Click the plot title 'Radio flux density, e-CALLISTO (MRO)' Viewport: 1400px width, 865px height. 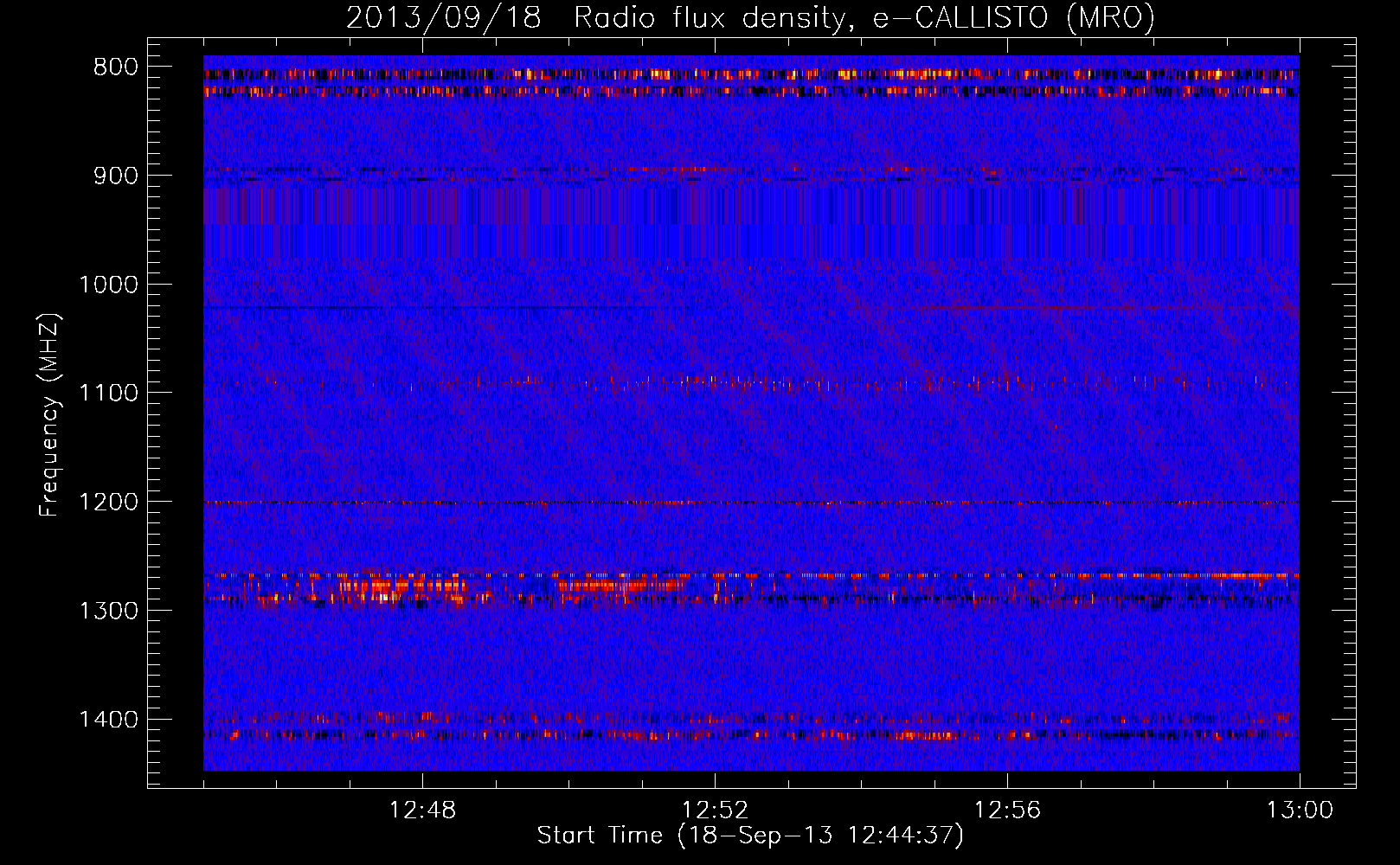pyautogui.click(x=864, y=17)
